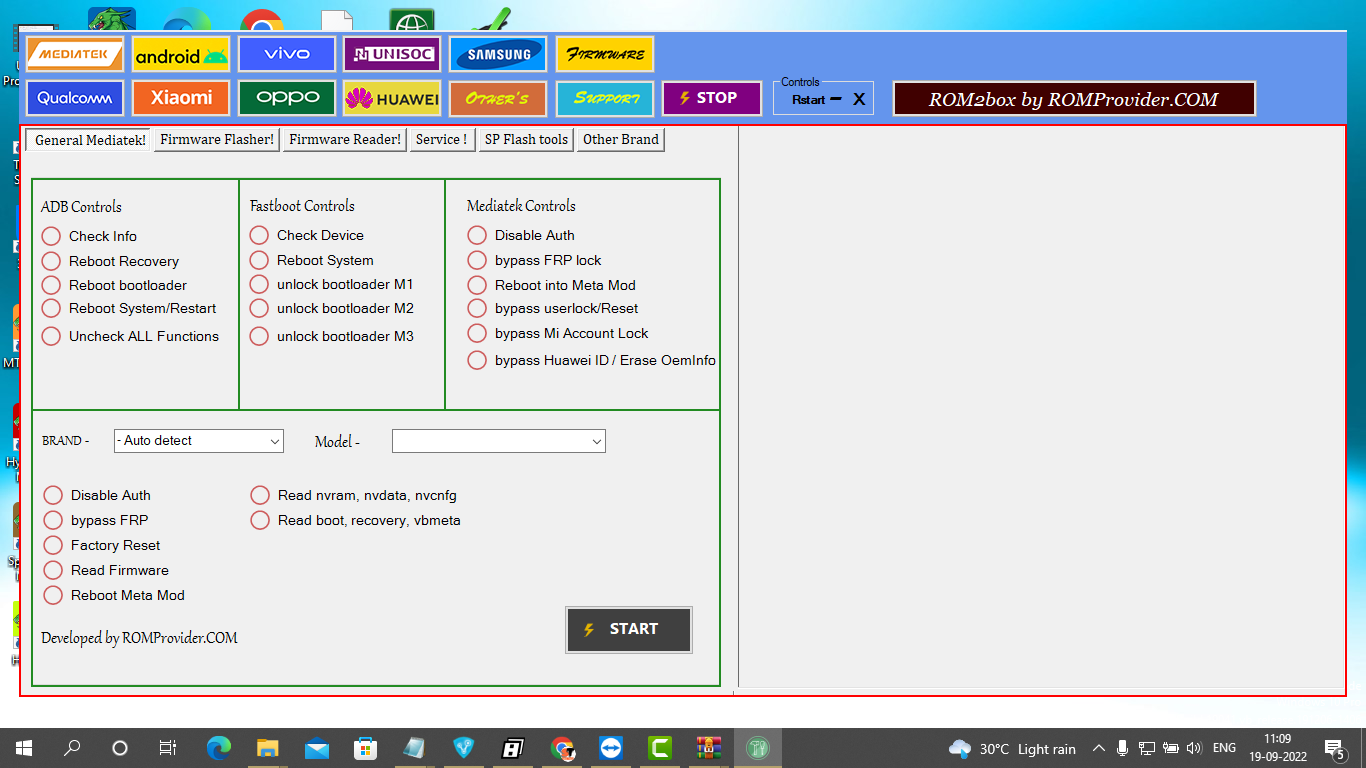
Task: Open the Samsung brand section
Action: 498,54
